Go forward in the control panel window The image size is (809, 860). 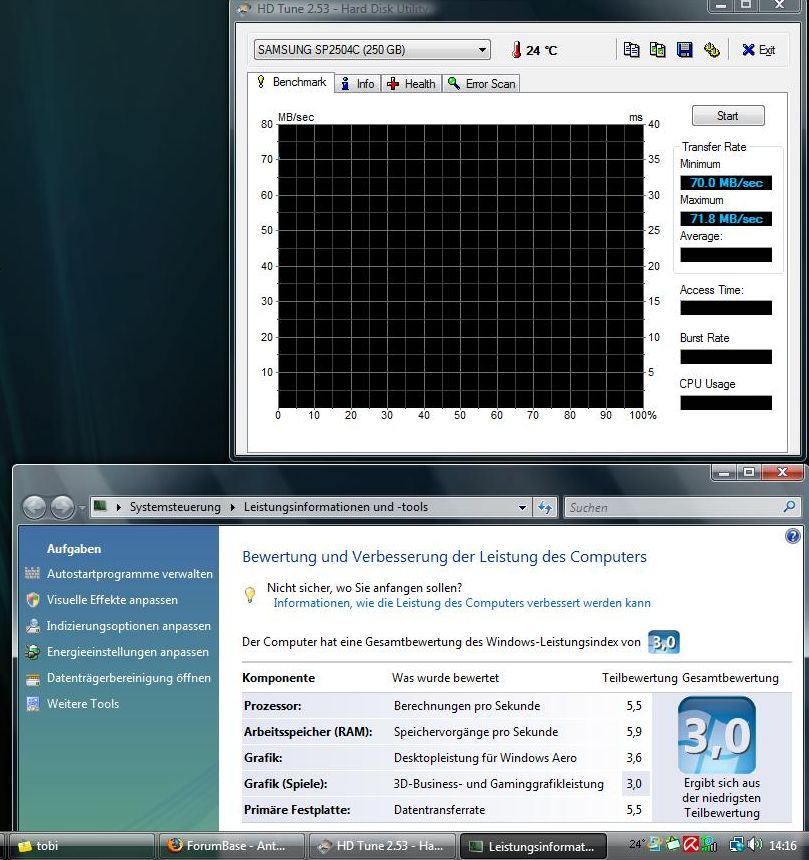pos(63,507)
